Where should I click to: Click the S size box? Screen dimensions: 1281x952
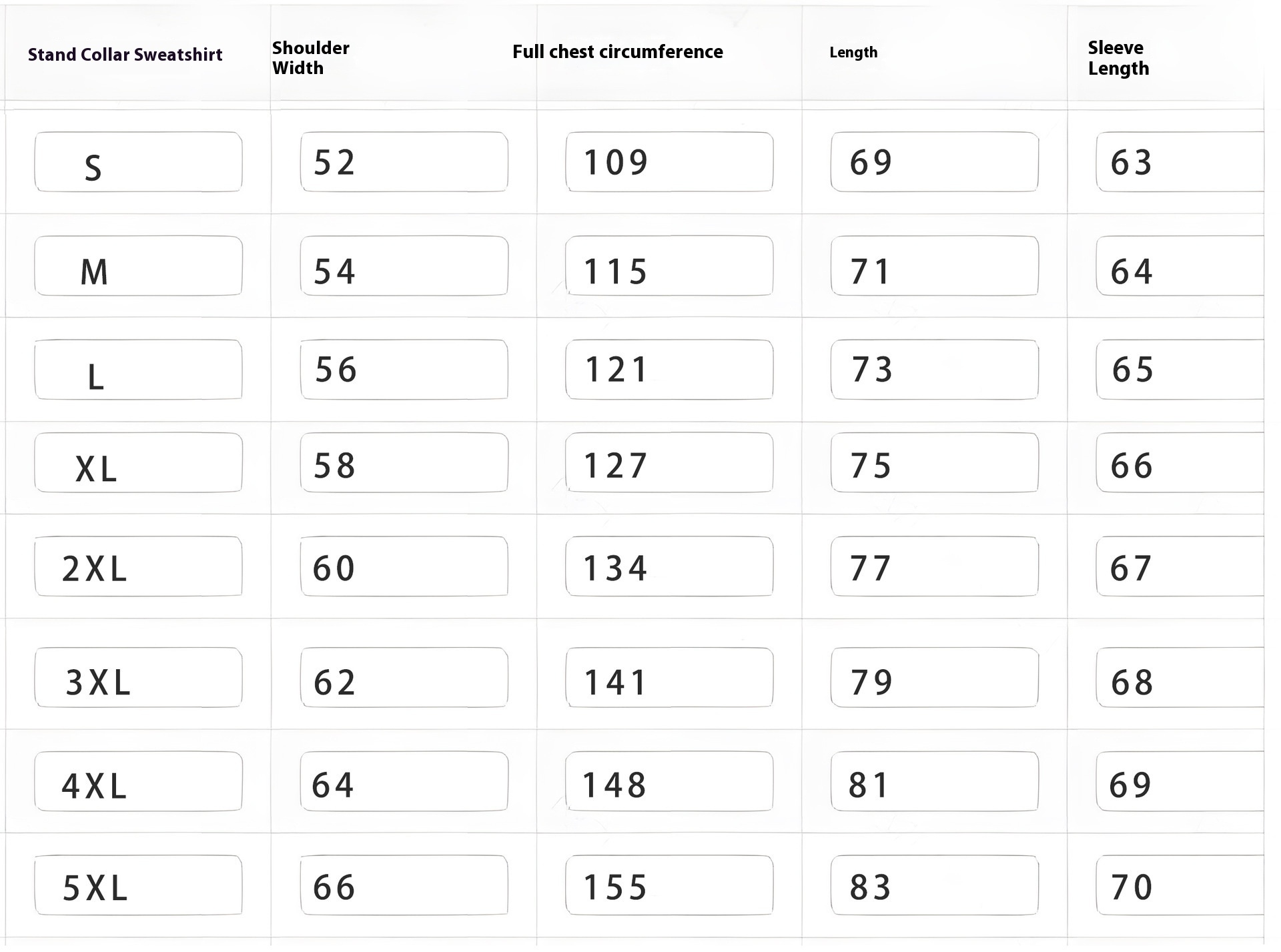pyautogui.click(x=138, y=162)
